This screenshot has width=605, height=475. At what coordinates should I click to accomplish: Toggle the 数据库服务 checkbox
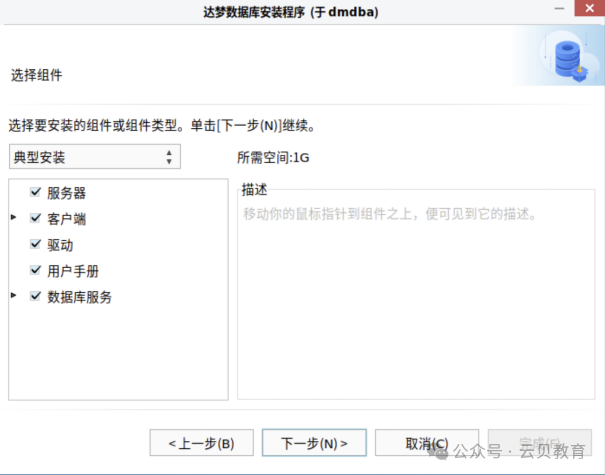pyautogui.click(x=35, y=296)
